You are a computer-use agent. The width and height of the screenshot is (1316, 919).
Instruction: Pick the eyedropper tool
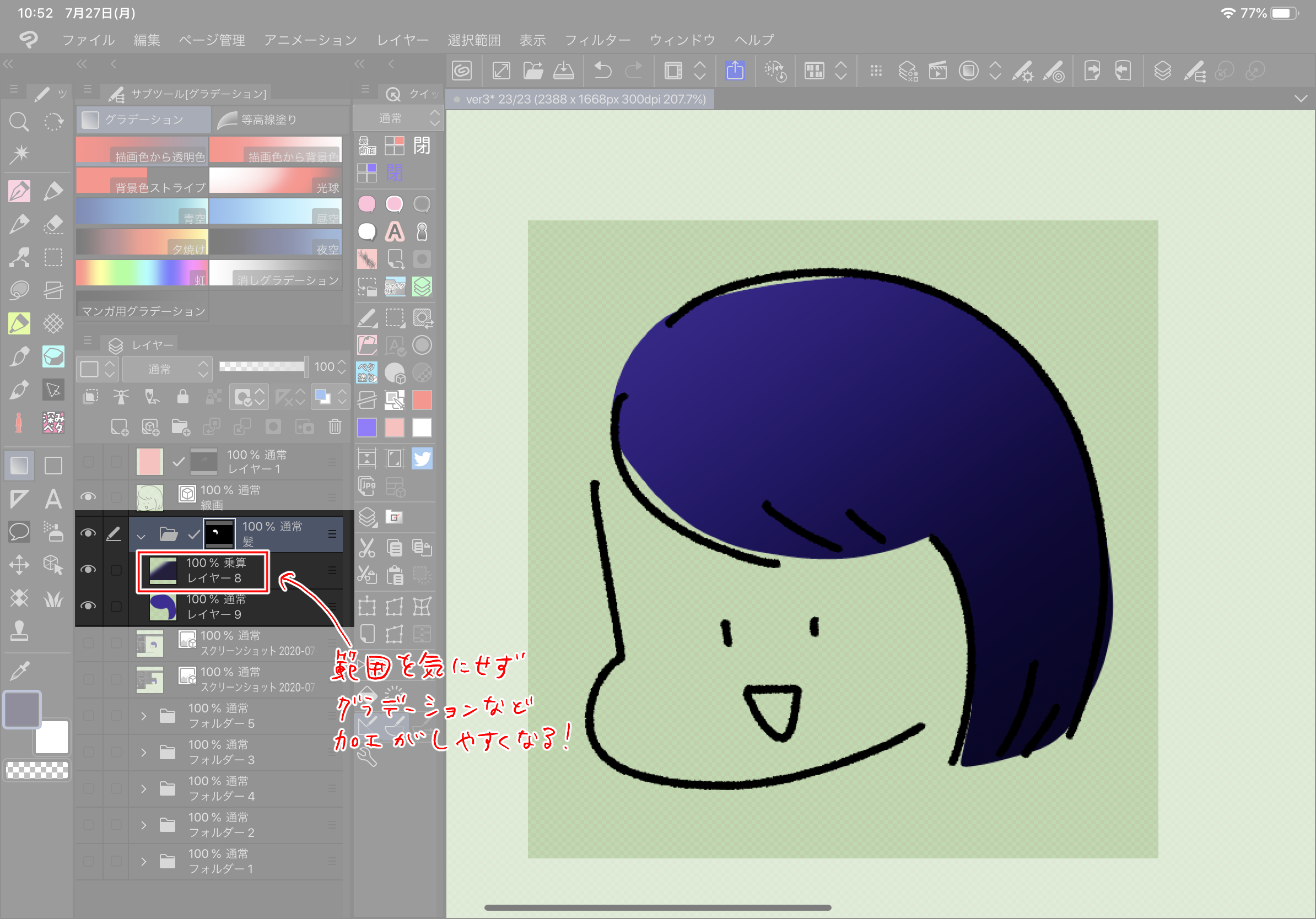[19, 671]
